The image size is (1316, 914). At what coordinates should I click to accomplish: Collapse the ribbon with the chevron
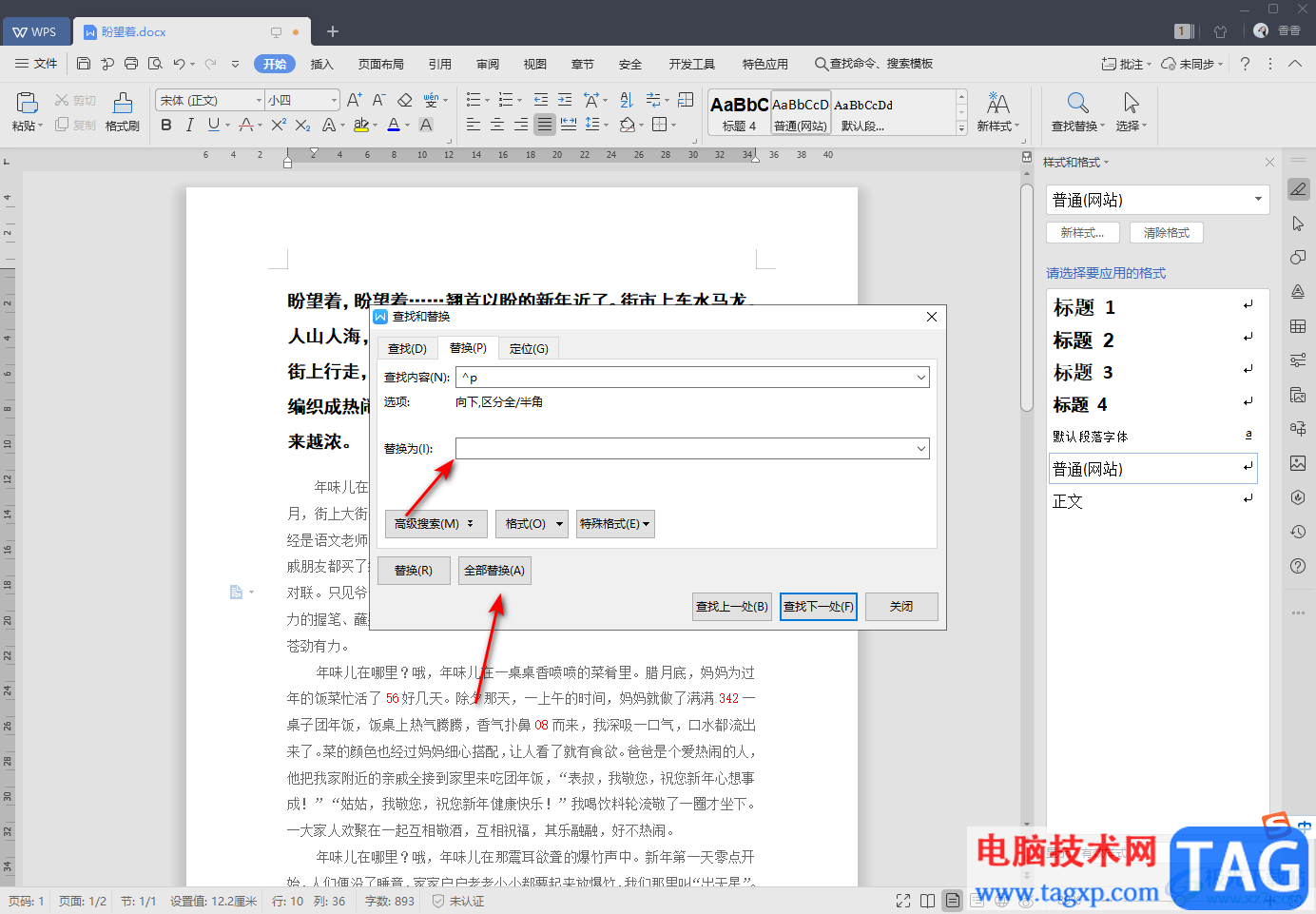1295,64
